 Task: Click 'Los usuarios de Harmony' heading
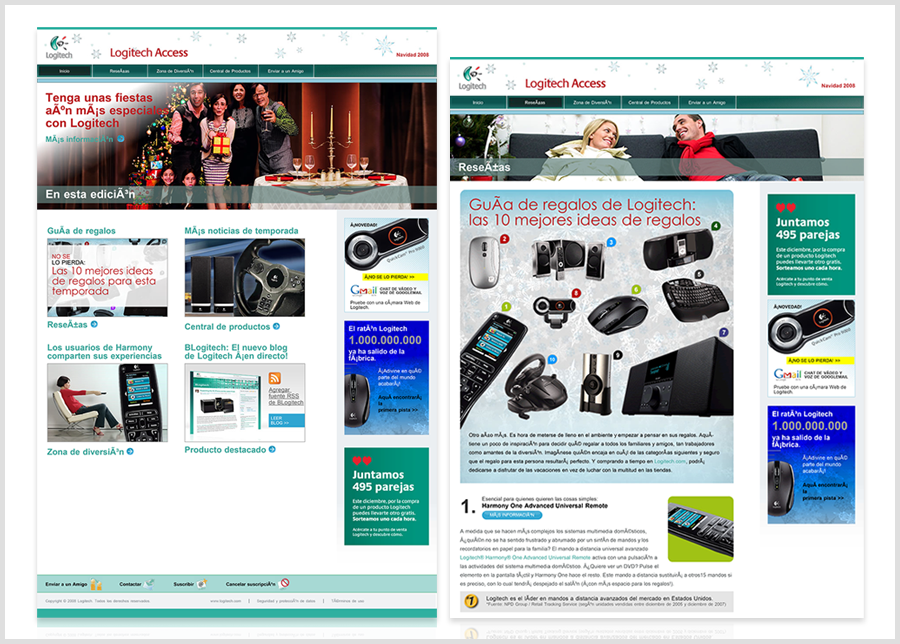(x=104, y=351)
